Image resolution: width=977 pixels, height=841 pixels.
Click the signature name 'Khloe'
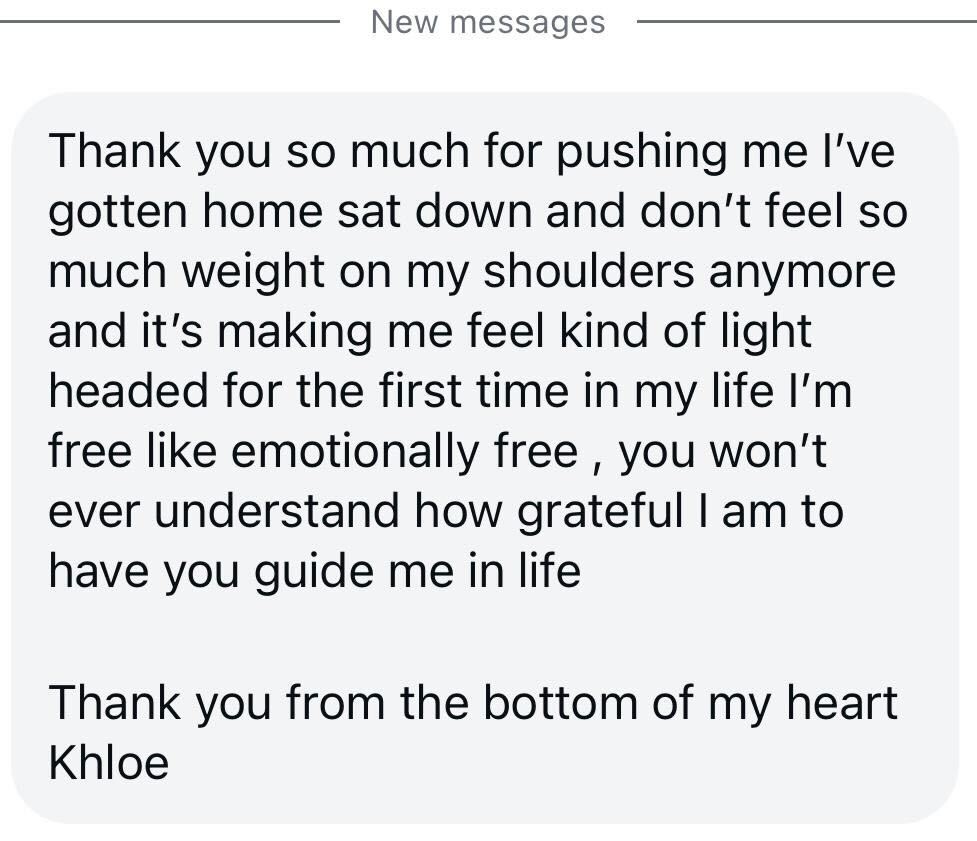coord(108,762)
